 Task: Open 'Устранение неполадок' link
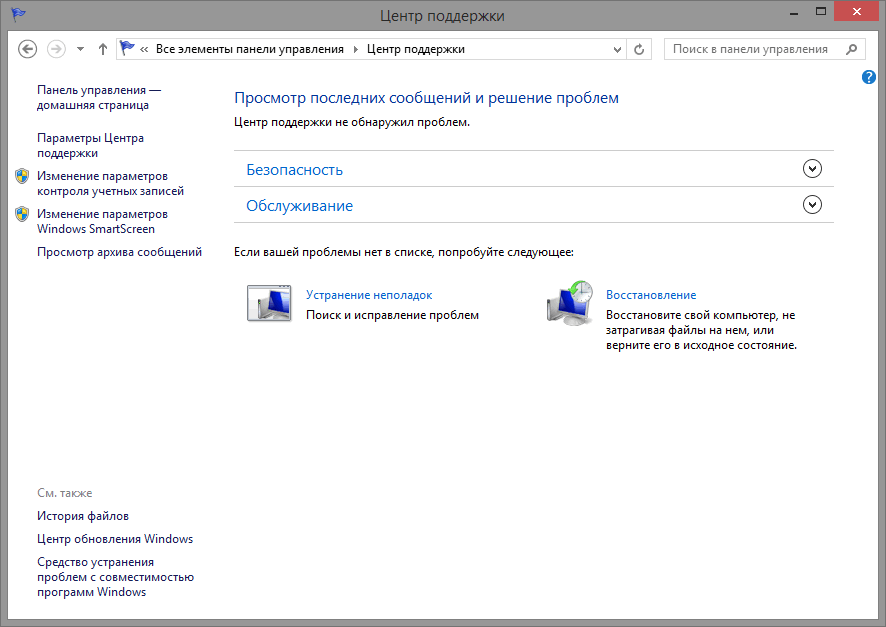368,295
